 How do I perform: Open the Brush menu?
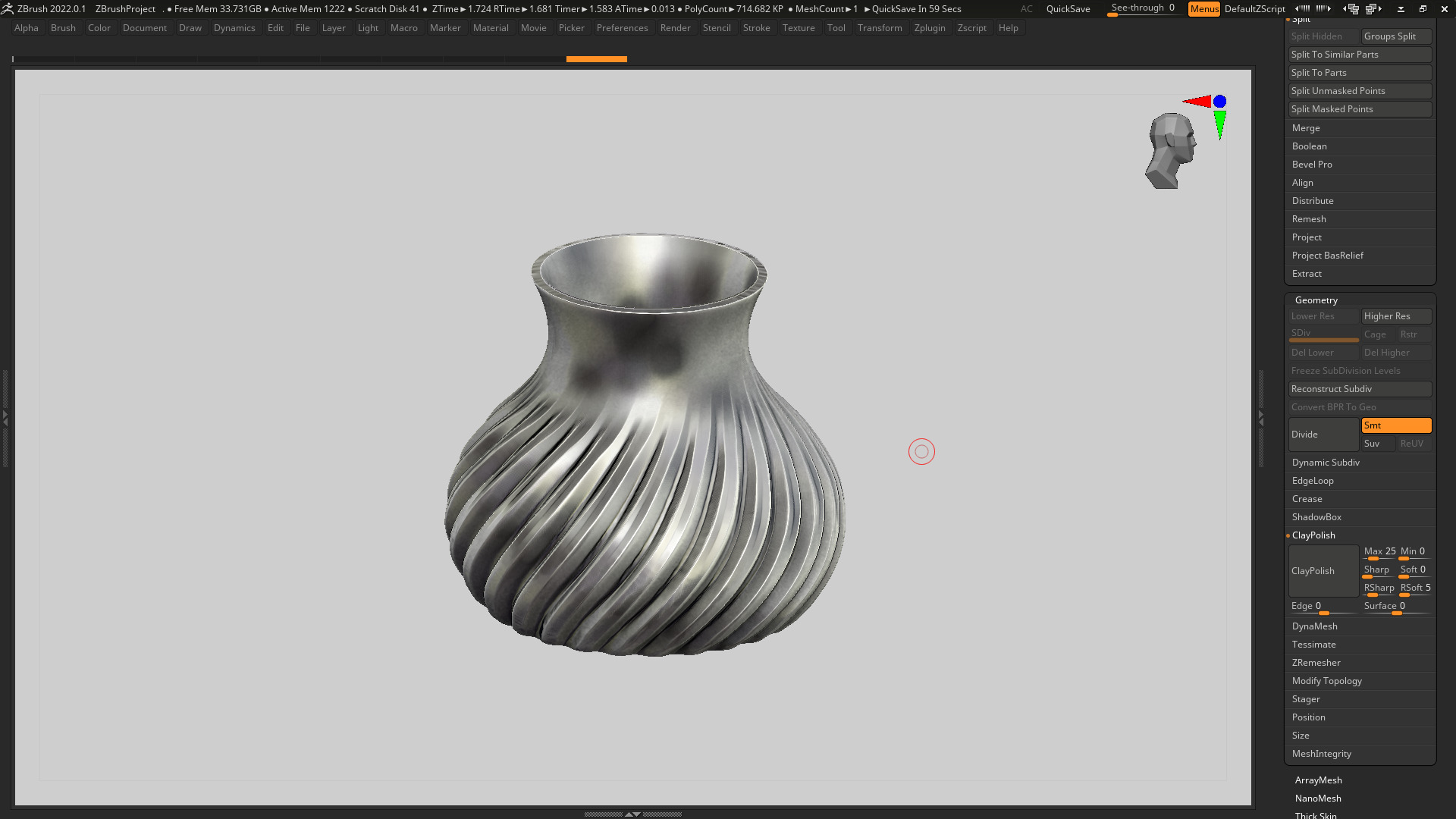pos(63,28)
